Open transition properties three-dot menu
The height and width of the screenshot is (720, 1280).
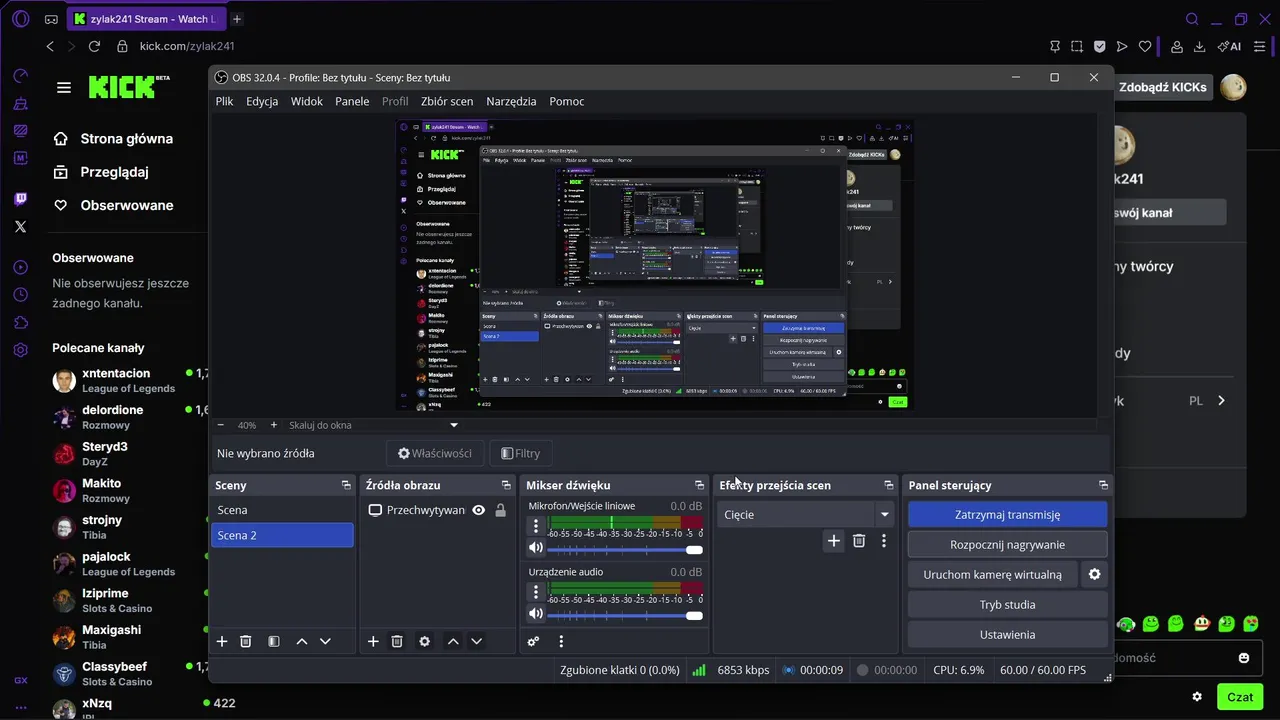[x=884, y=541]
